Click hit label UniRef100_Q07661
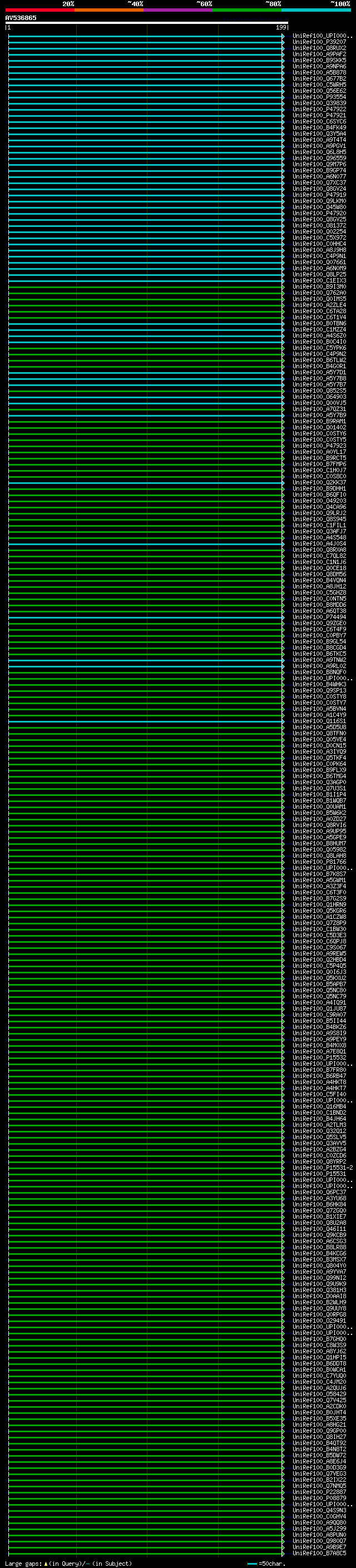This screenshot has height=1568, width=356. pyautogui.click(x=319, y=263)
